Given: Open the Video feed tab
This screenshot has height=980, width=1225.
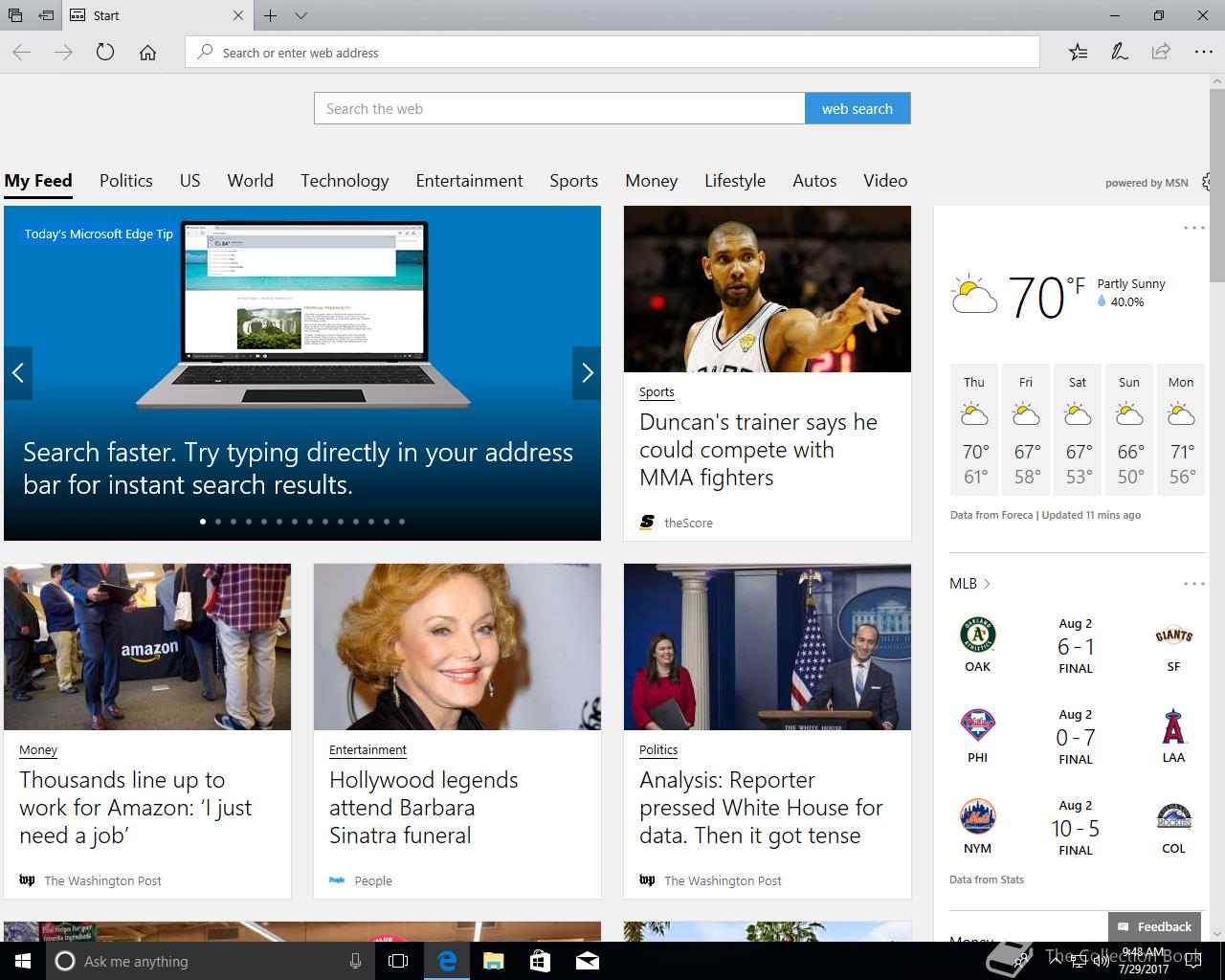Looking at the screenshot, I should click(885, 181).
